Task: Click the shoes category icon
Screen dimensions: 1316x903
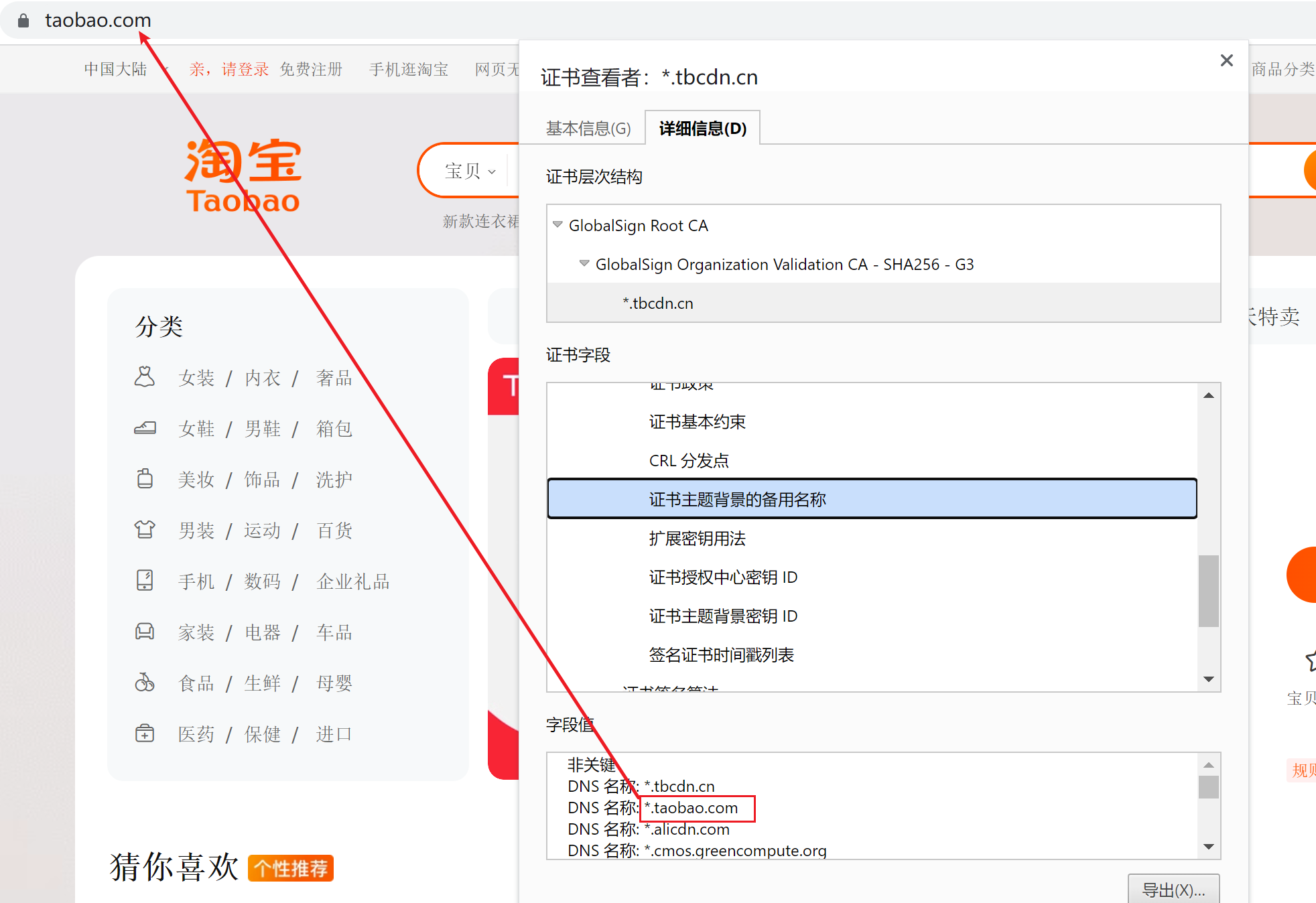Action: (x=145, y=428)
